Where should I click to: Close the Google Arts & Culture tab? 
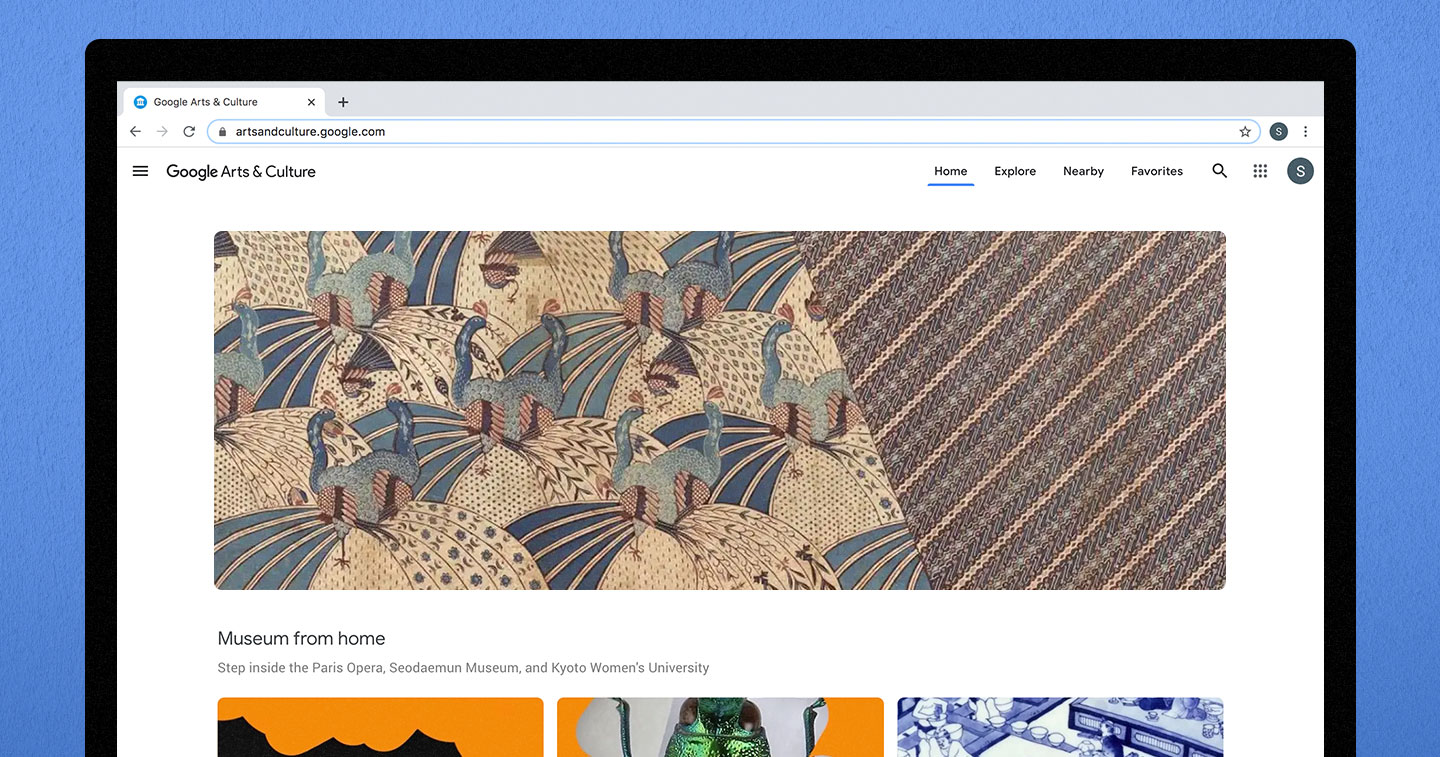(311, 102)
